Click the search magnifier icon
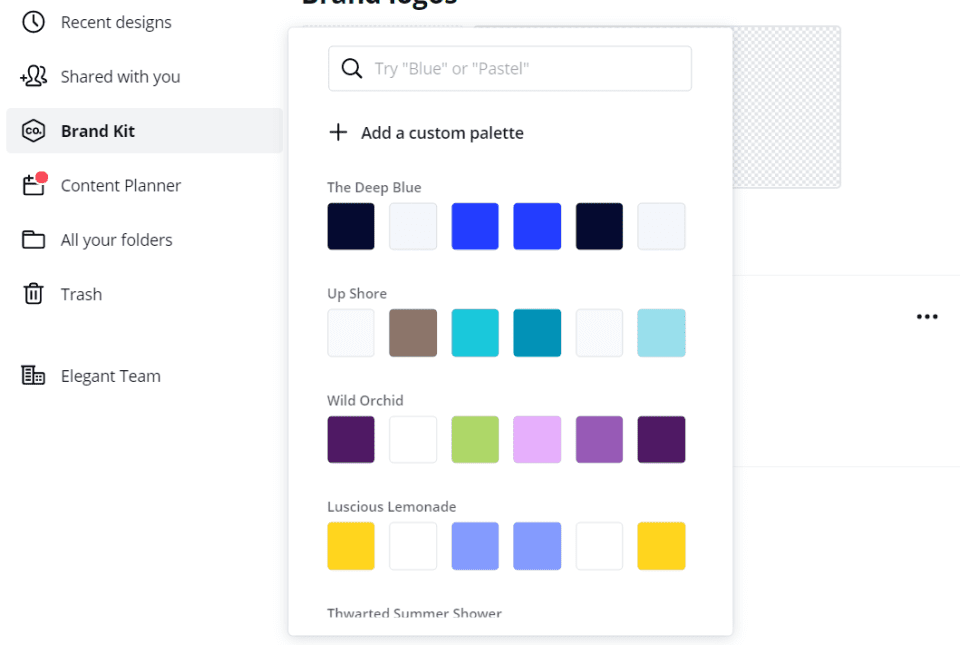Image resolution: width=960 pixels, height=645 pixels. (x=350, y=68)
